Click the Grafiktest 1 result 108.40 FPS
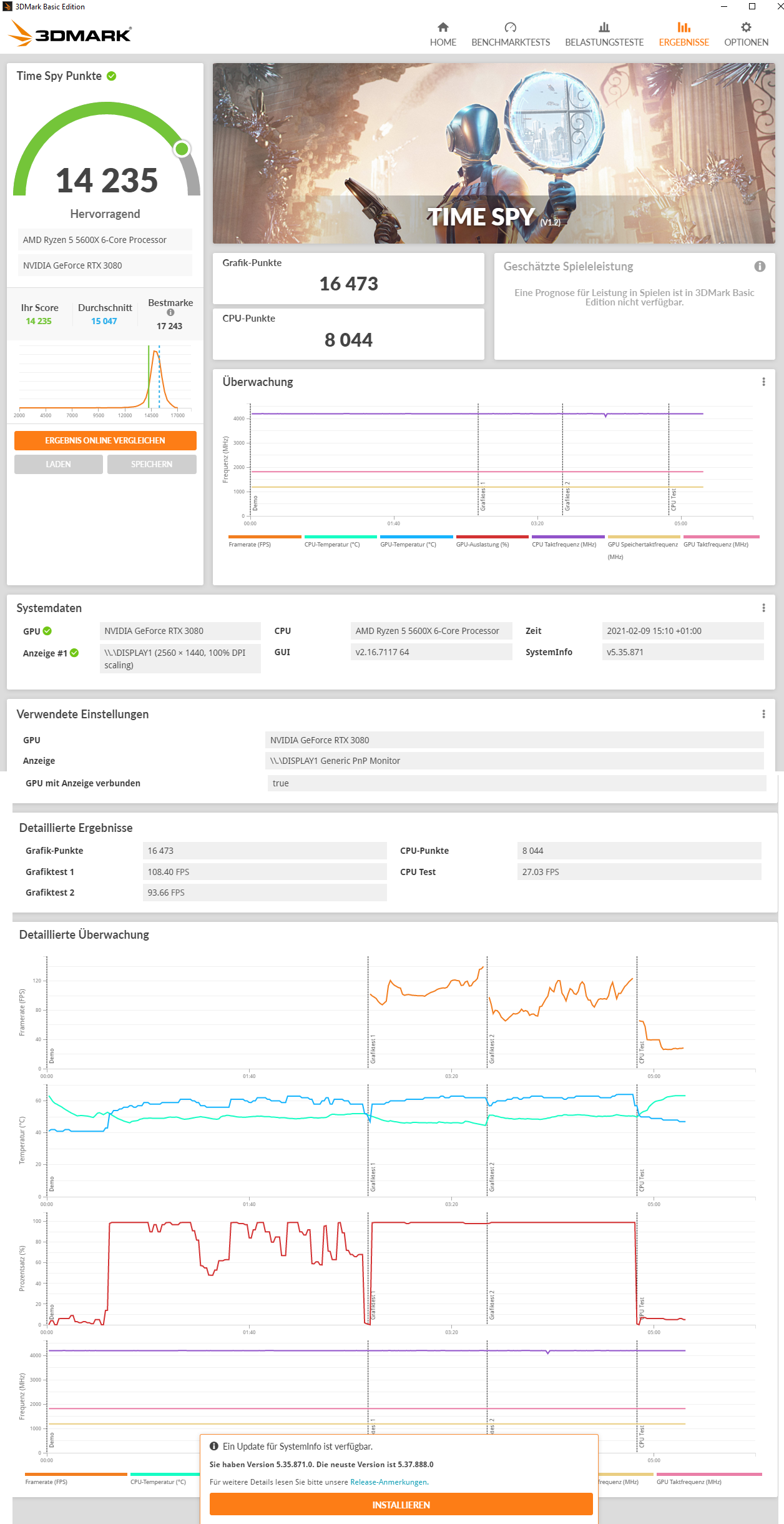The width and height of the screenshot is (784, 1524). click(265, 872)
